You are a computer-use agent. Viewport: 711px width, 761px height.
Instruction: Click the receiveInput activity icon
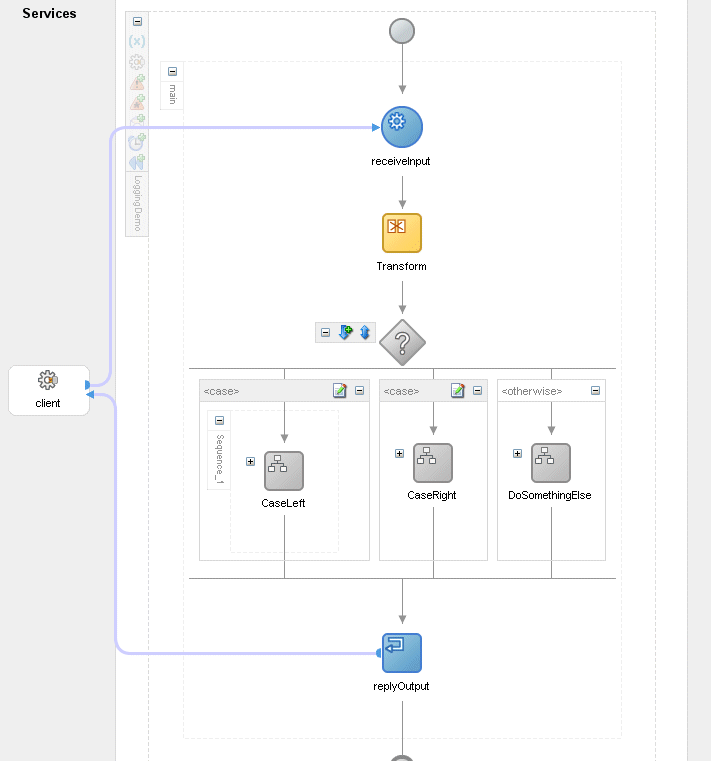point(402,127)
